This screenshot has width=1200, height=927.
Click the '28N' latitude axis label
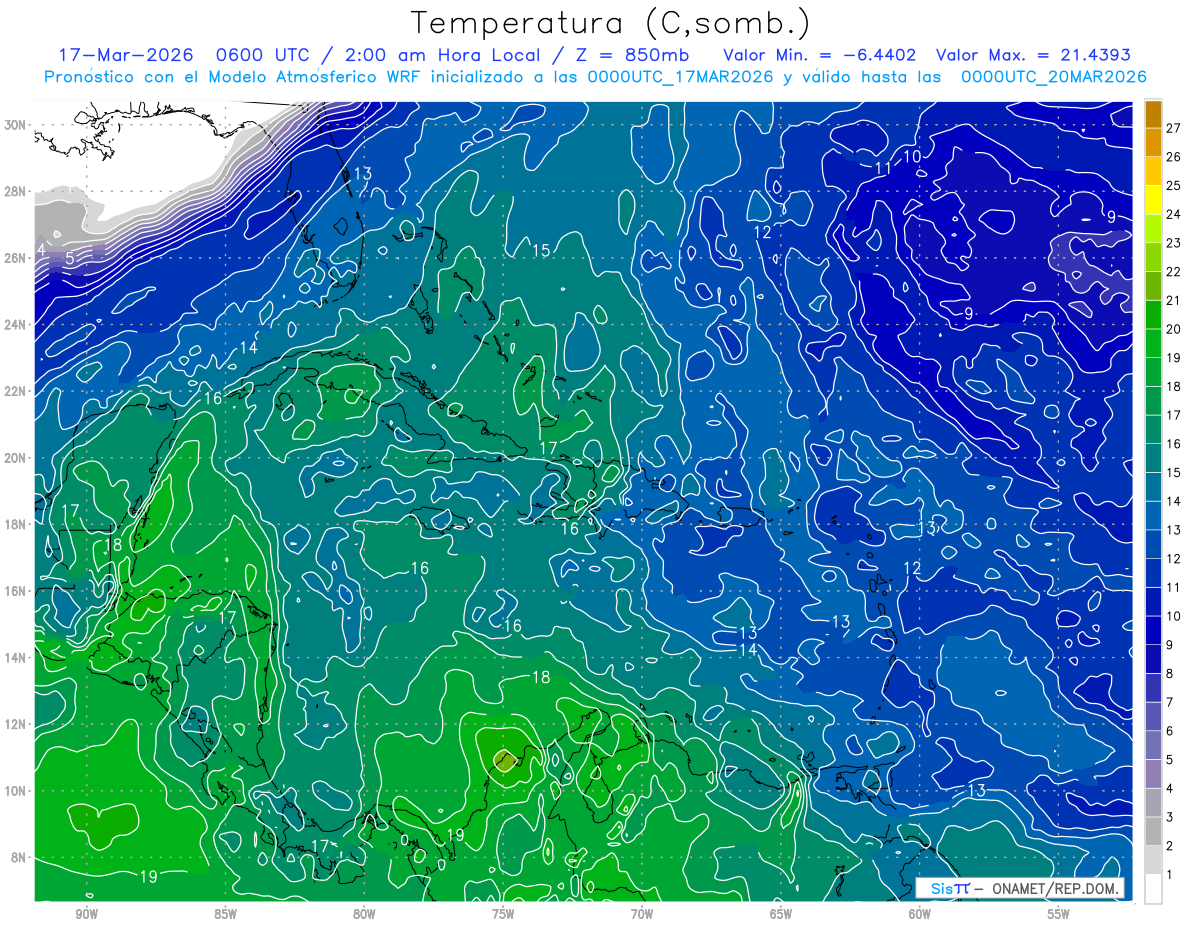(15, 191)
